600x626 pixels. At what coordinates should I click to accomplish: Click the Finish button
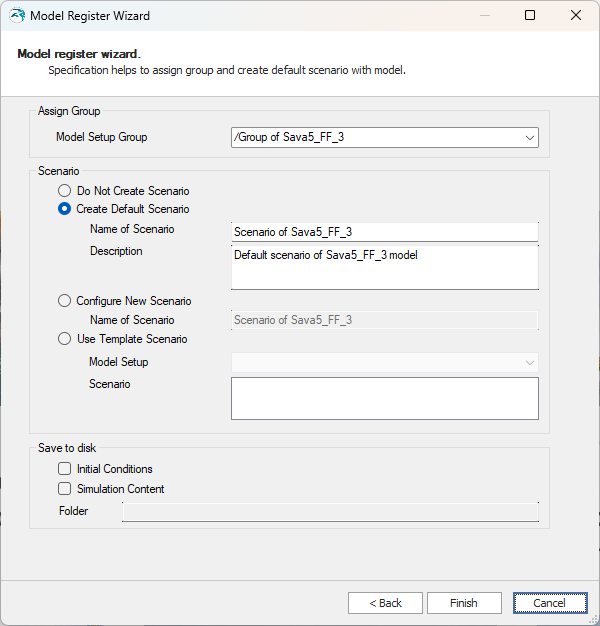coord(464,603)
